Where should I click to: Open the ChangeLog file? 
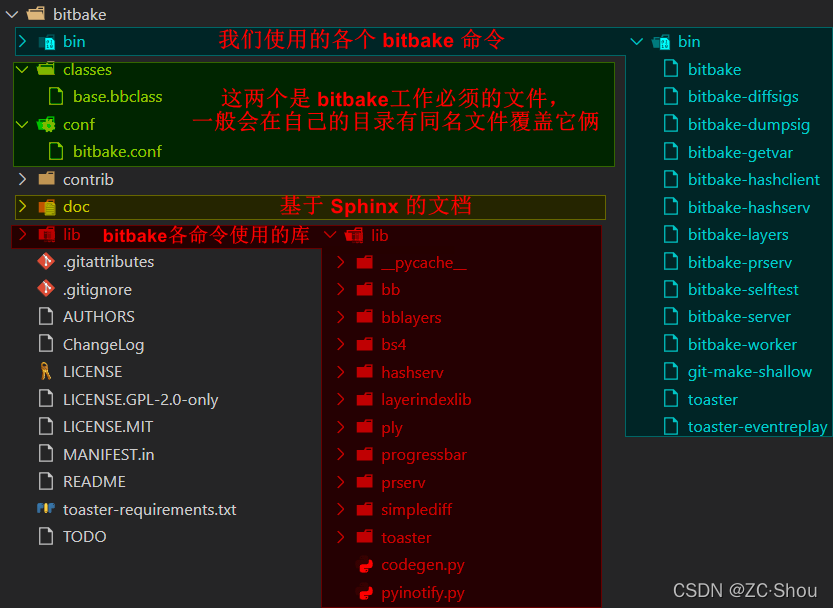(x=104, y=345)
